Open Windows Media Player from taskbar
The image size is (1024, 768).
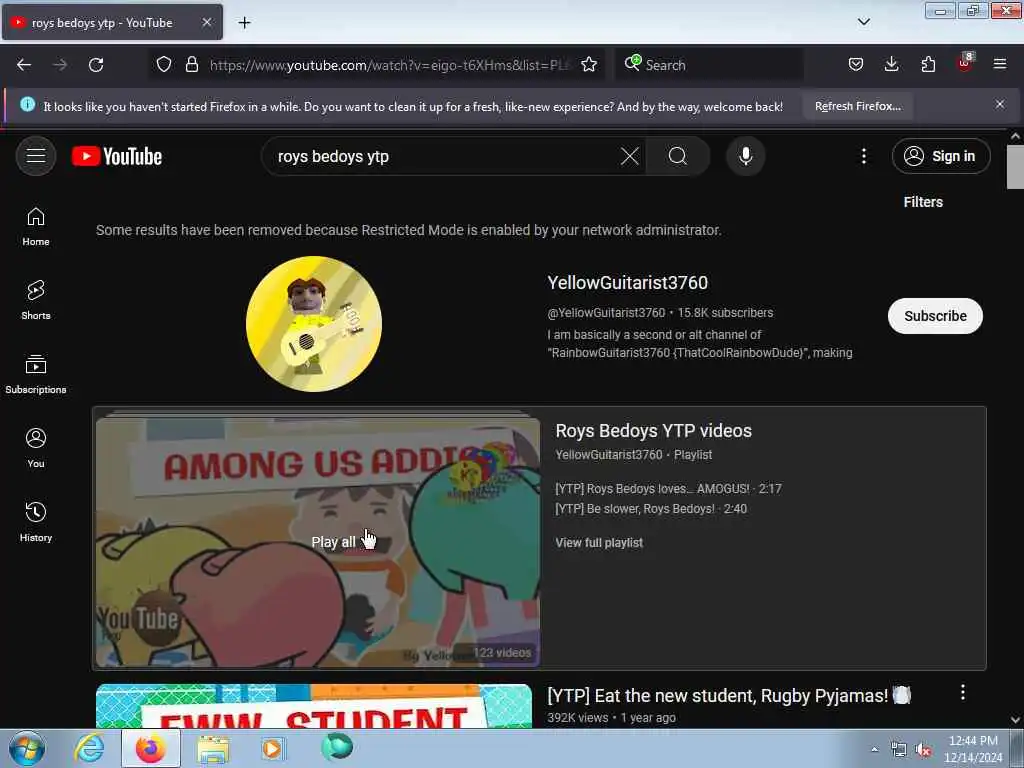coord(272,748)
